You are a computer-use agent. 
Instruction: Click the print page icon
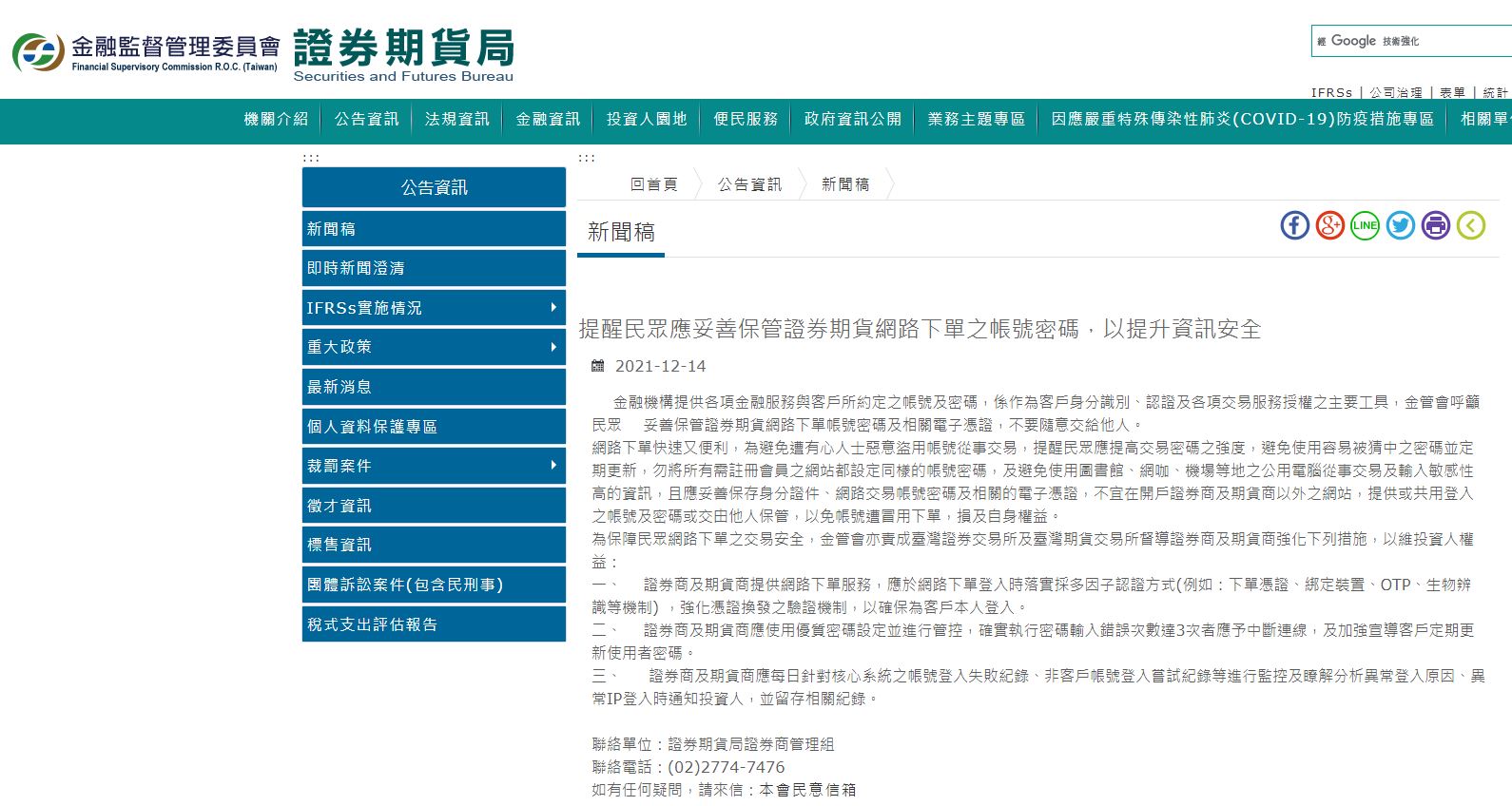click(x=1435, y=225)
